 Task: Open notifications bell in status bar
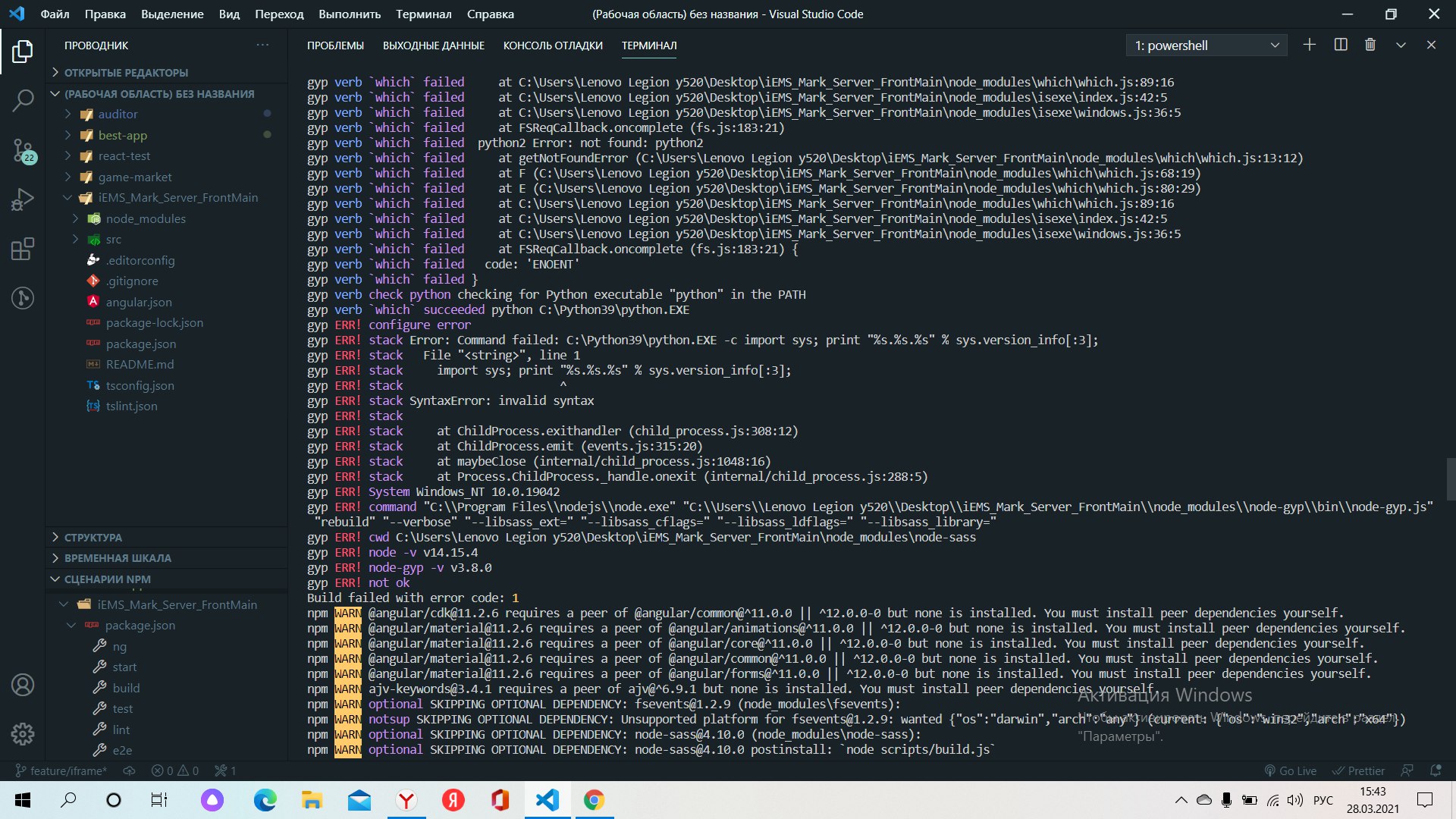(1436, 770)
